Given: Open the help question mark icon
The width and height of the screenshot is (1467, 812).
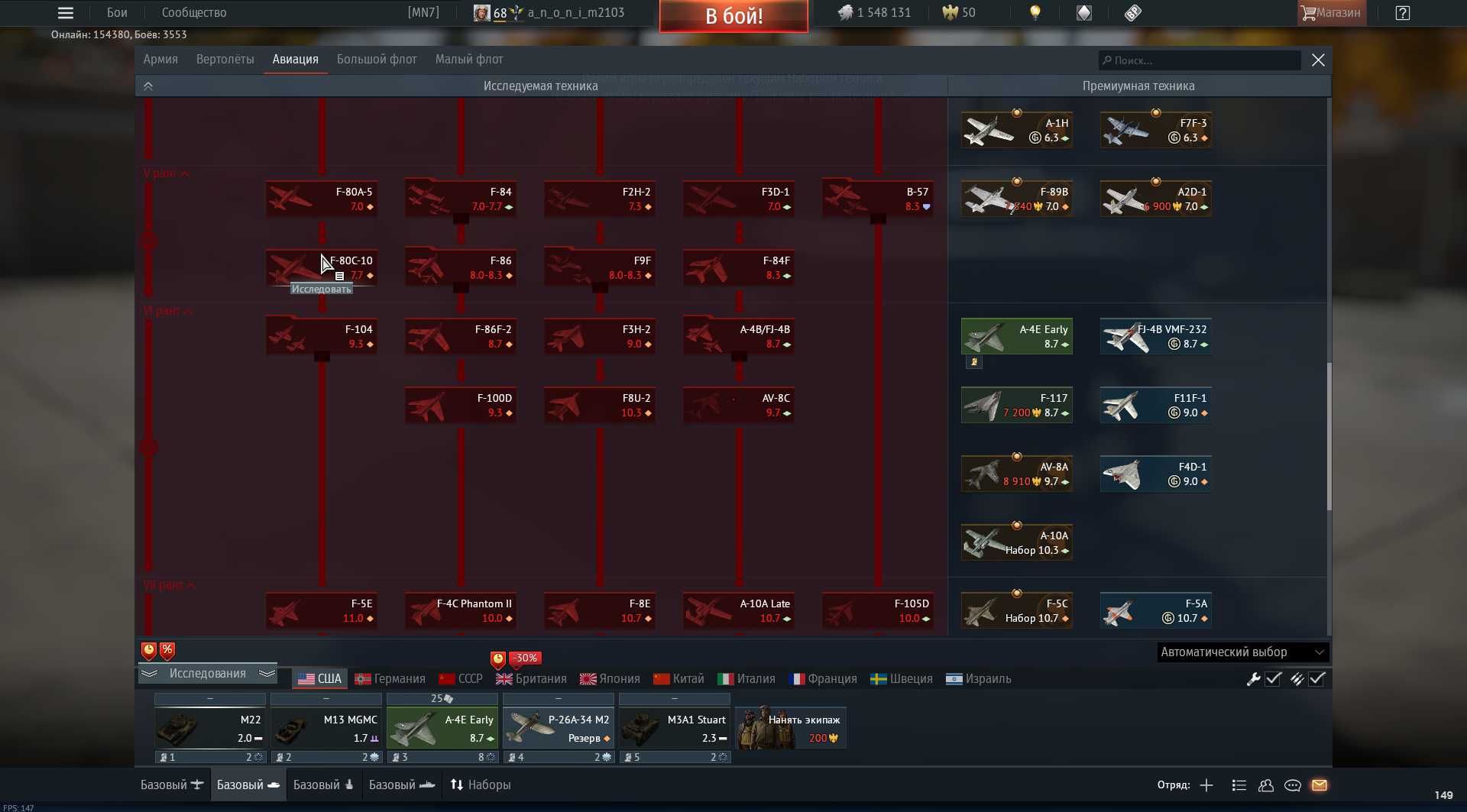Looking at the screenshot, I should coord(1403,13).
